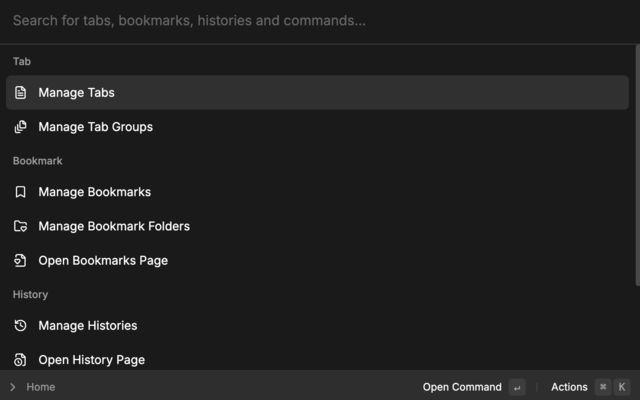Click the Manage Tab Groups icon
This screenshot has width=640, height=400.
20,127
